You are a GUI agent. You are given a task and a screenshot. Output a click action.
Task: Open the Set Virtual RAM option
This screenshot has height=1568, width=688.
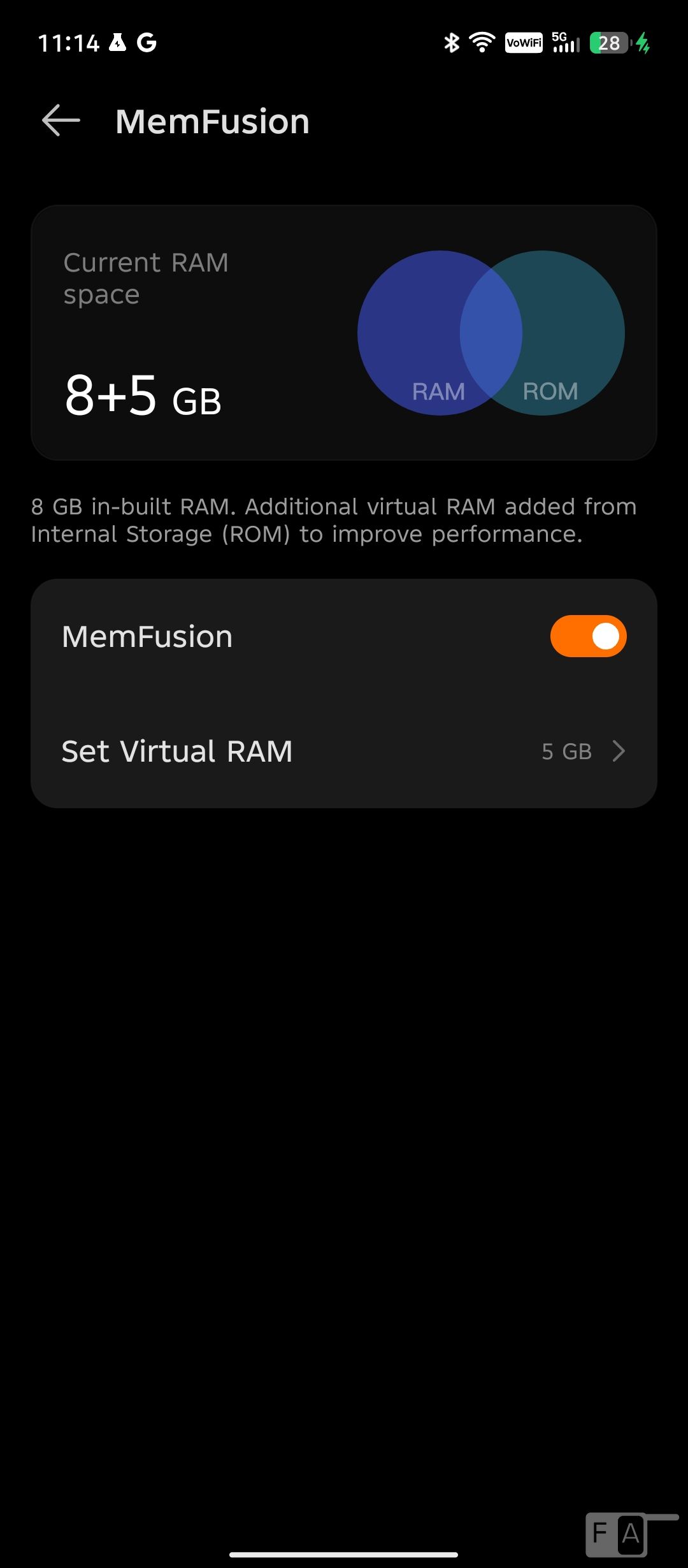(x=177, y=751)
